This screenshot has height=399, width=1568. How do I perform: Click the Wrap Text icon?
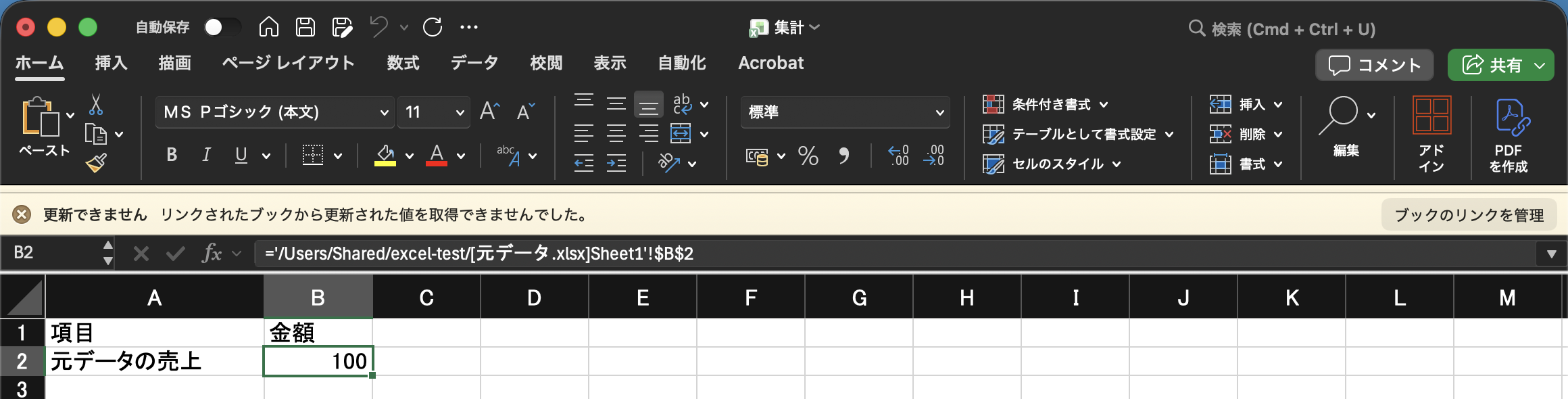pyautogui.click(x=683, y=104)
